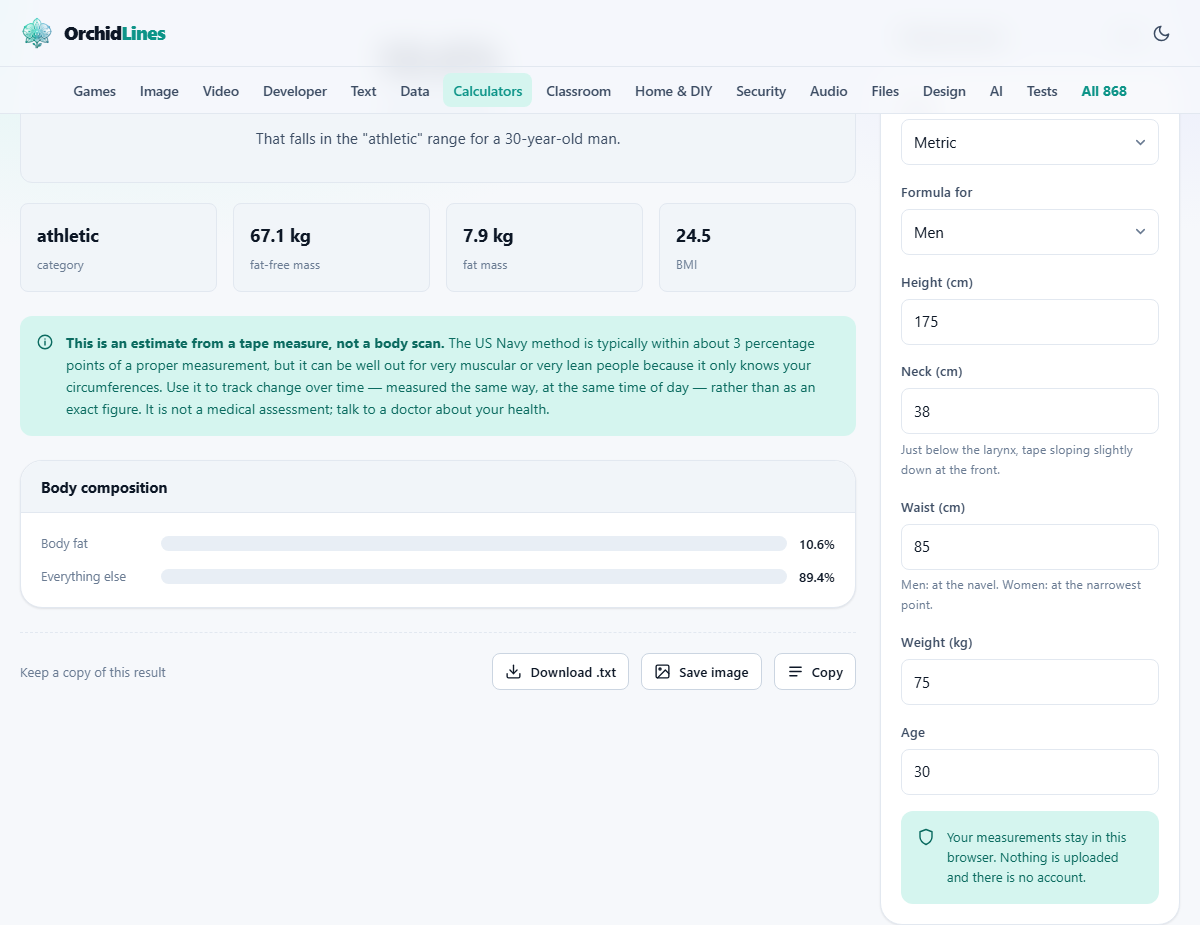Click the Everything else progress bar
The width and height of the screenshot is (1200, 925).
tap(474, 577)
